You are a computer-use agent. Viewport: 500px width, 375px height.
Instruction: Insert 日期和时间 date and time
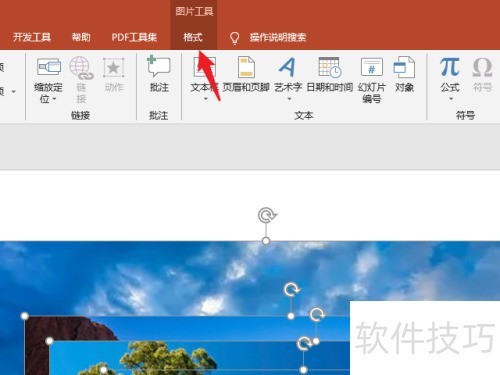pos(330,74)
